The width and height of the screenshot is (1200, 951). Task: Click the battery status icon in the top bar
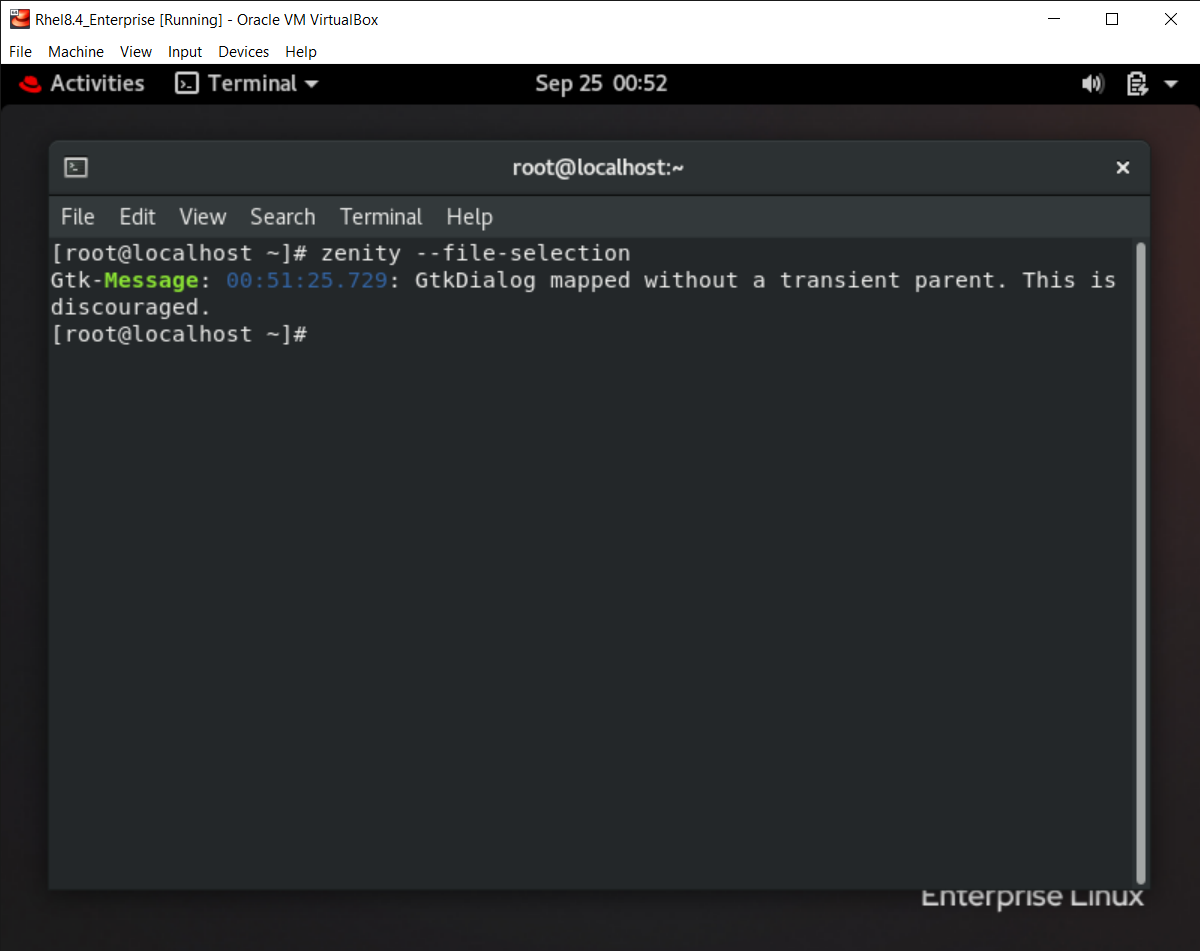(x=1137, y=84)
